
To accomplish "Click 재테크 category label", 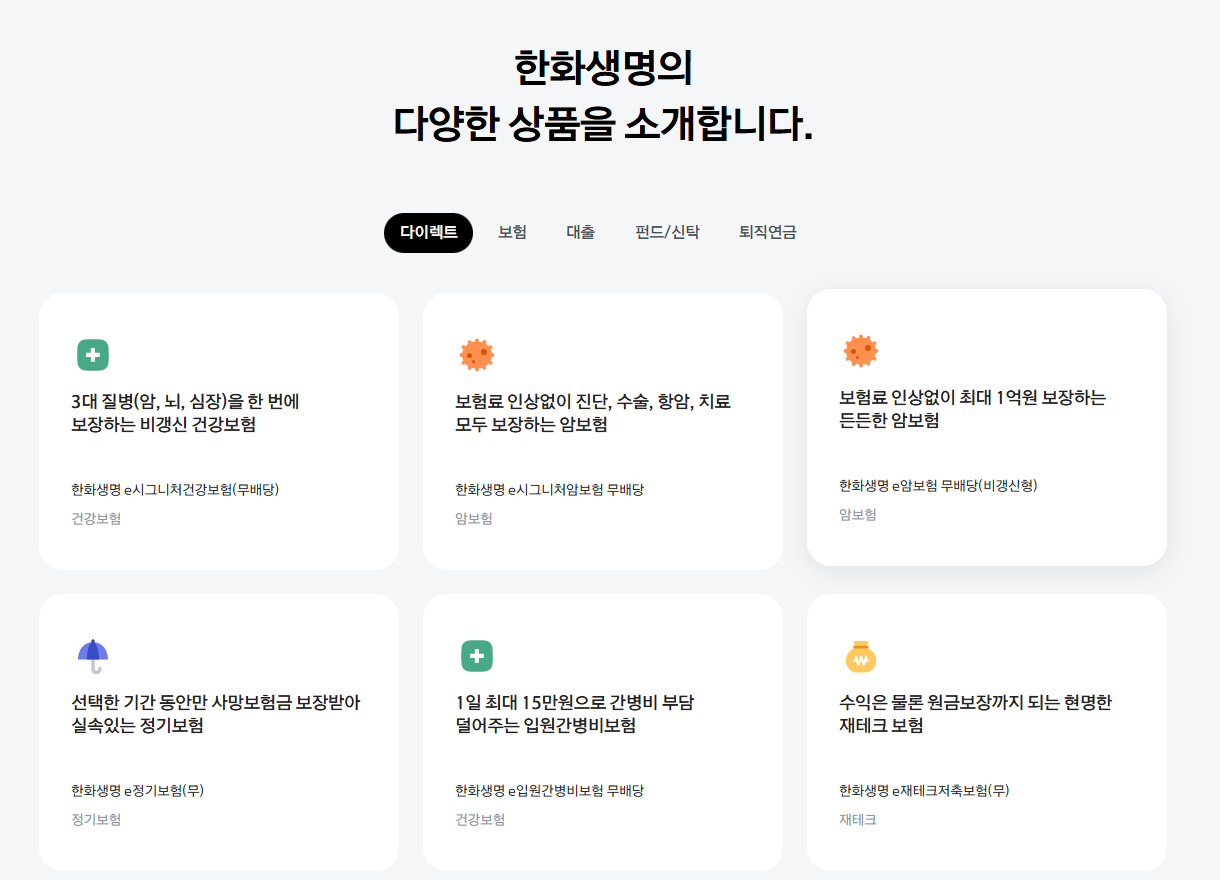I will coord(858,820).
